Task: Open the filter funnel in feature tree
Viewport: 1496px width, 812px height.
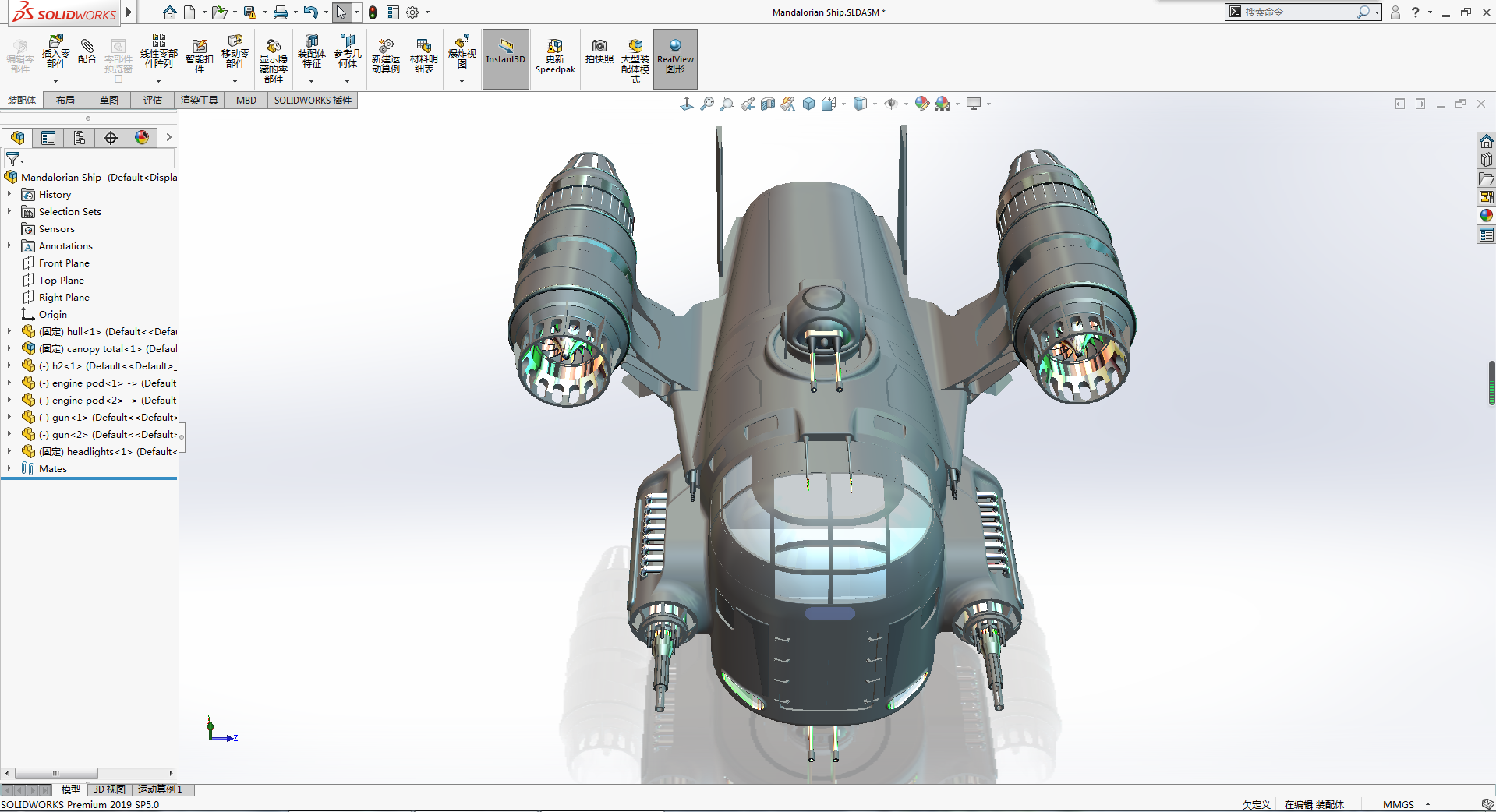Action: (14, 159)
